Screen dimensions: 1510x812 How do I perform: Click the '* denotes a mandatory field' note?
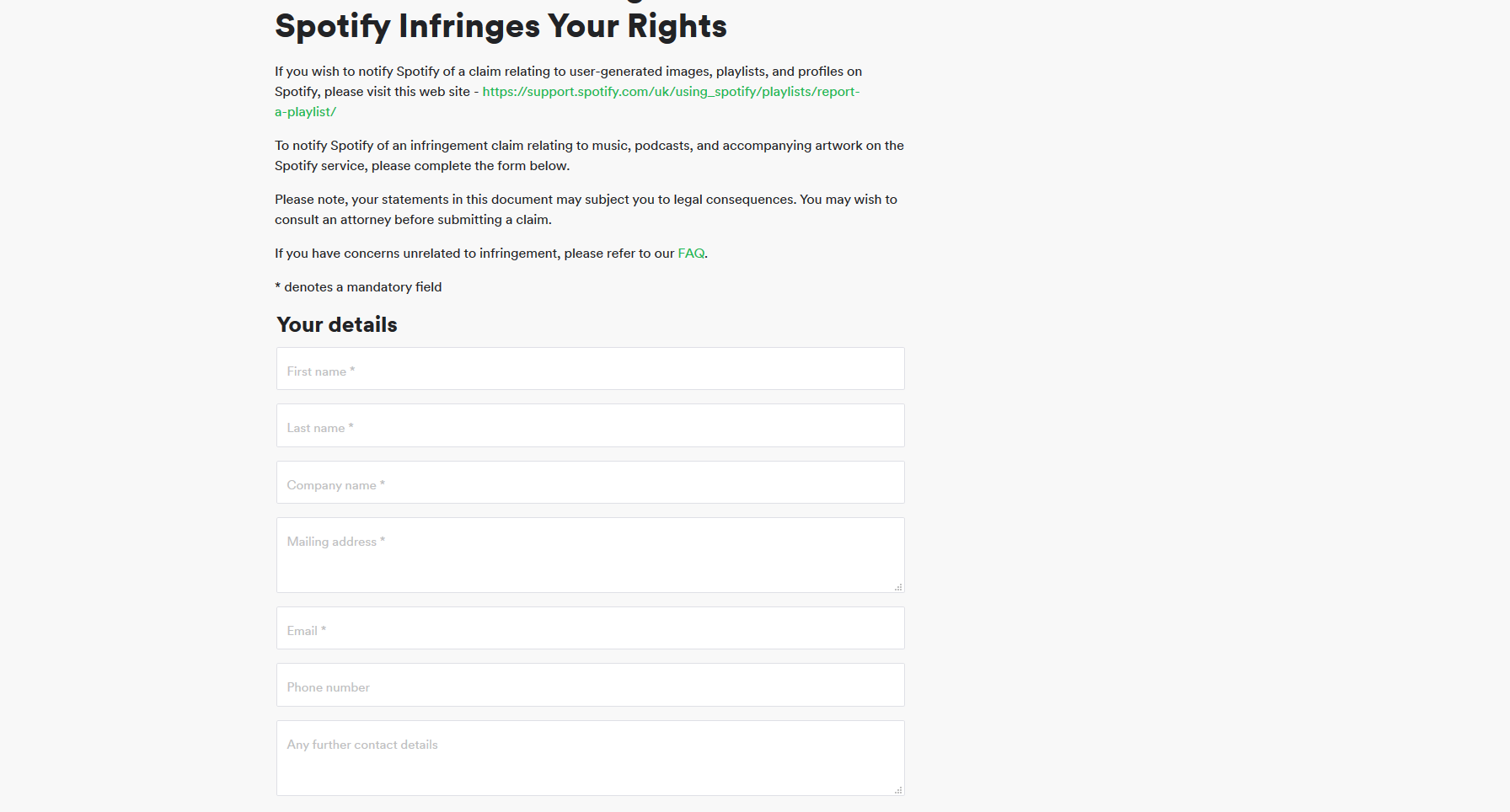[358, 287]
